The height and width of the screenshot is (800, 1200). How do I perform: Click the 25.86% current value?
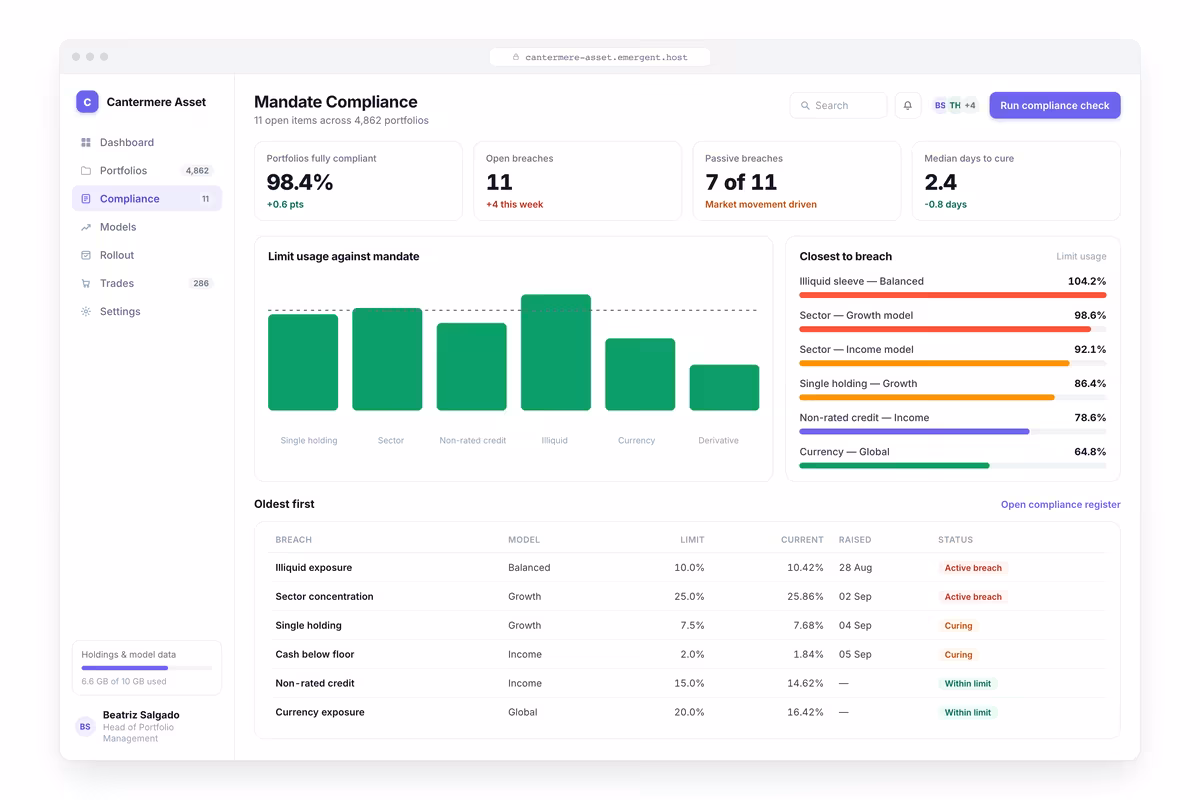(x=805, y=597)
